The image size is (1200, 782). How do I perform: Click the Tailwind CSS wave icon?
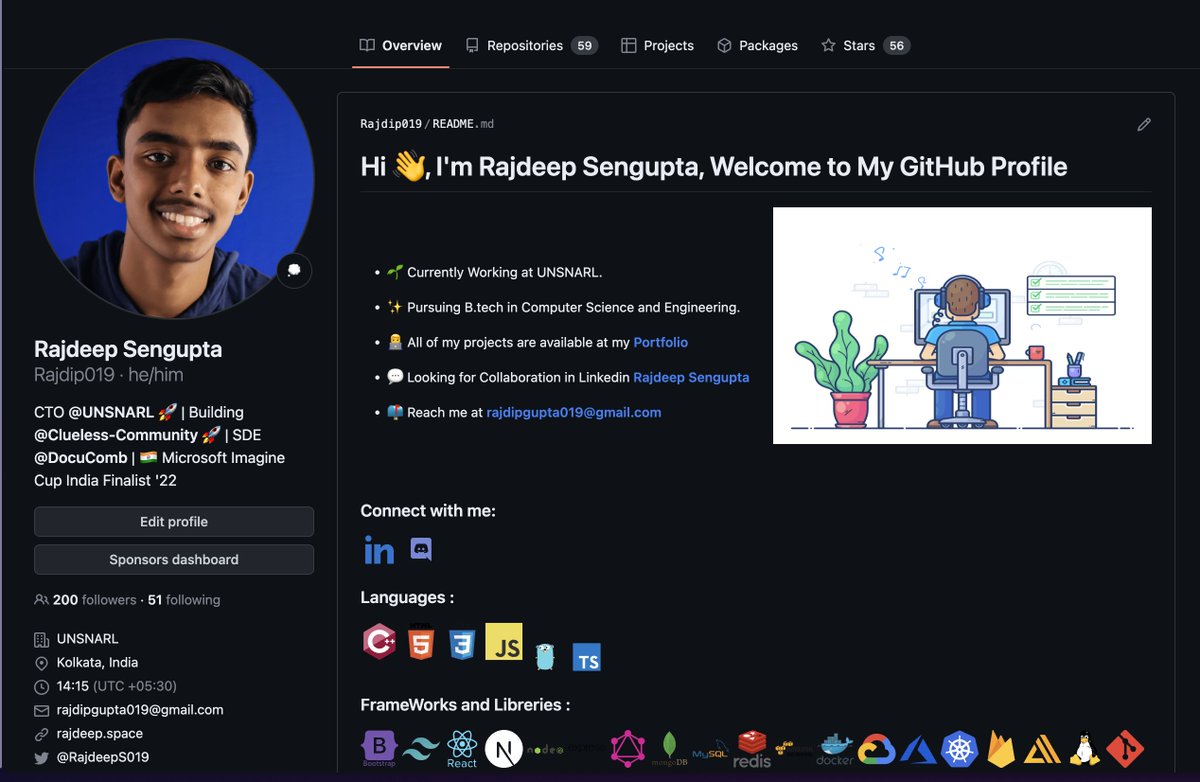click(x=421, y=751)
